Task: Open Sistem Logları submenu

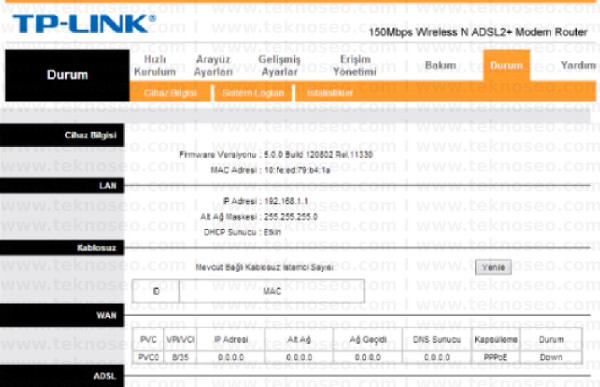Action: tap(253, 93)
